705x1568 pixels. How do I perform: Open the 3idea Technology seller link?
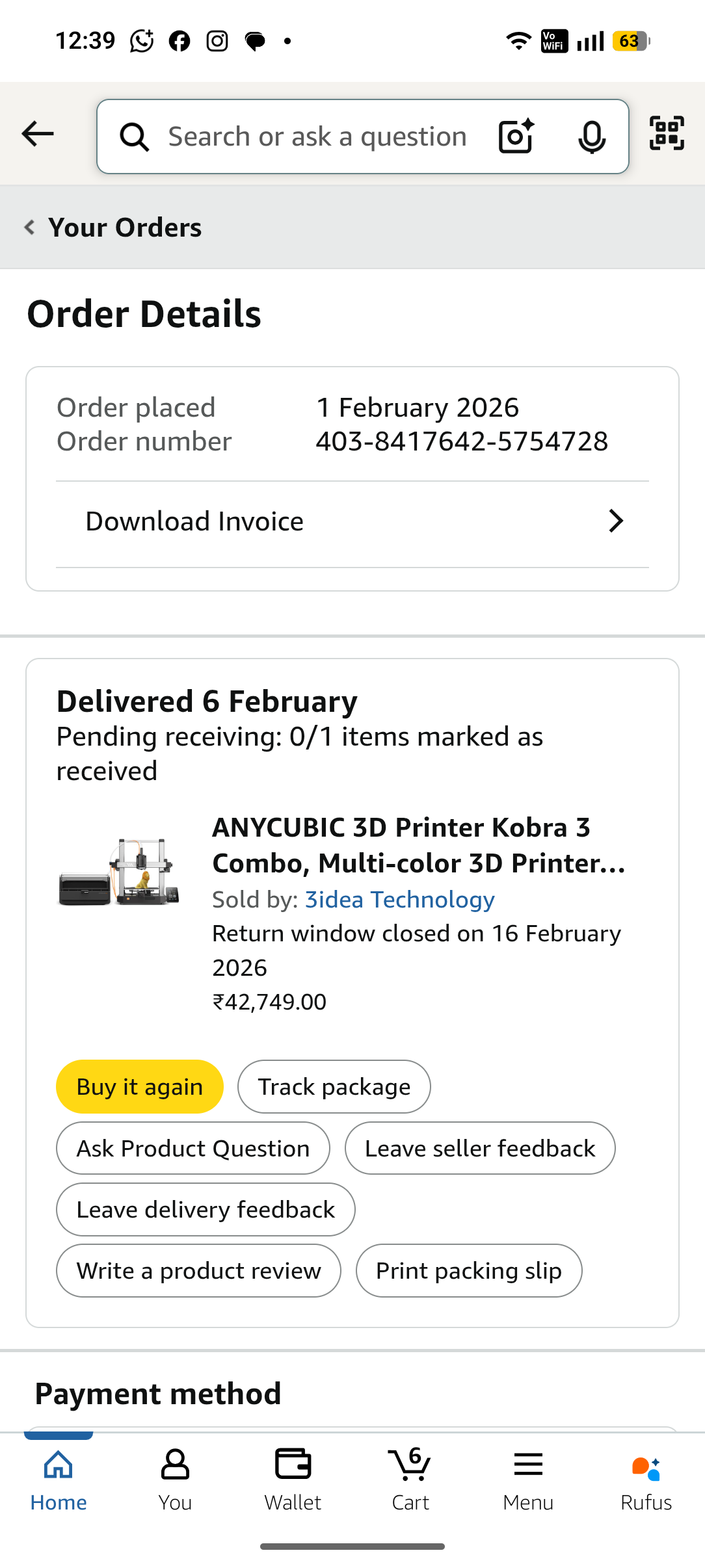click(399, 900)
